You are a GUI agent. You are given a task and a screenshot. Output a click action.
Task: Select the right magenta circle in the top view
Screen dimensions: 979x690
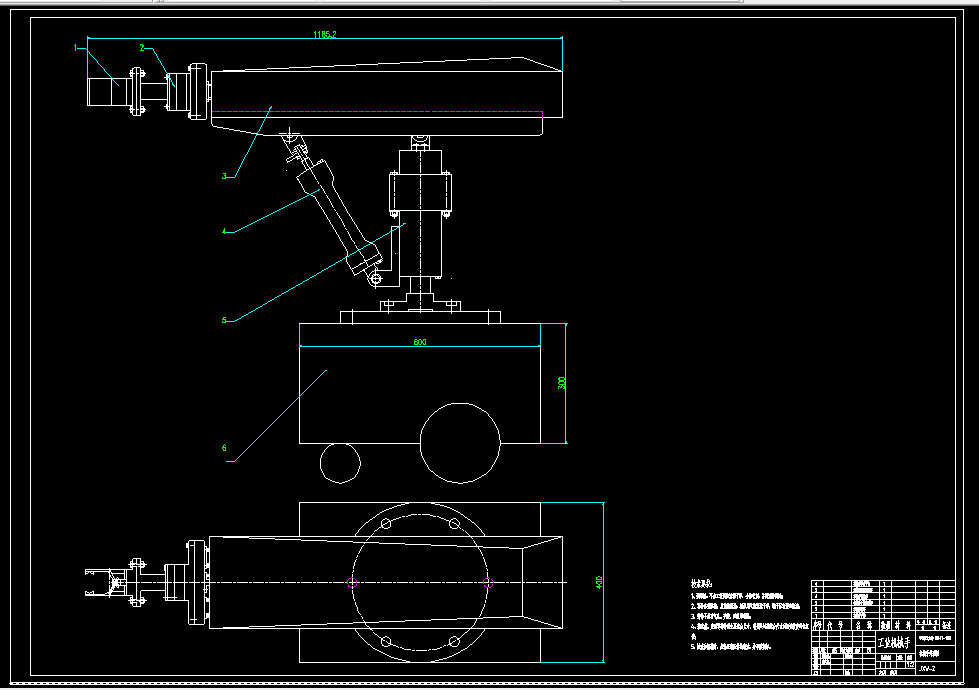488,583
